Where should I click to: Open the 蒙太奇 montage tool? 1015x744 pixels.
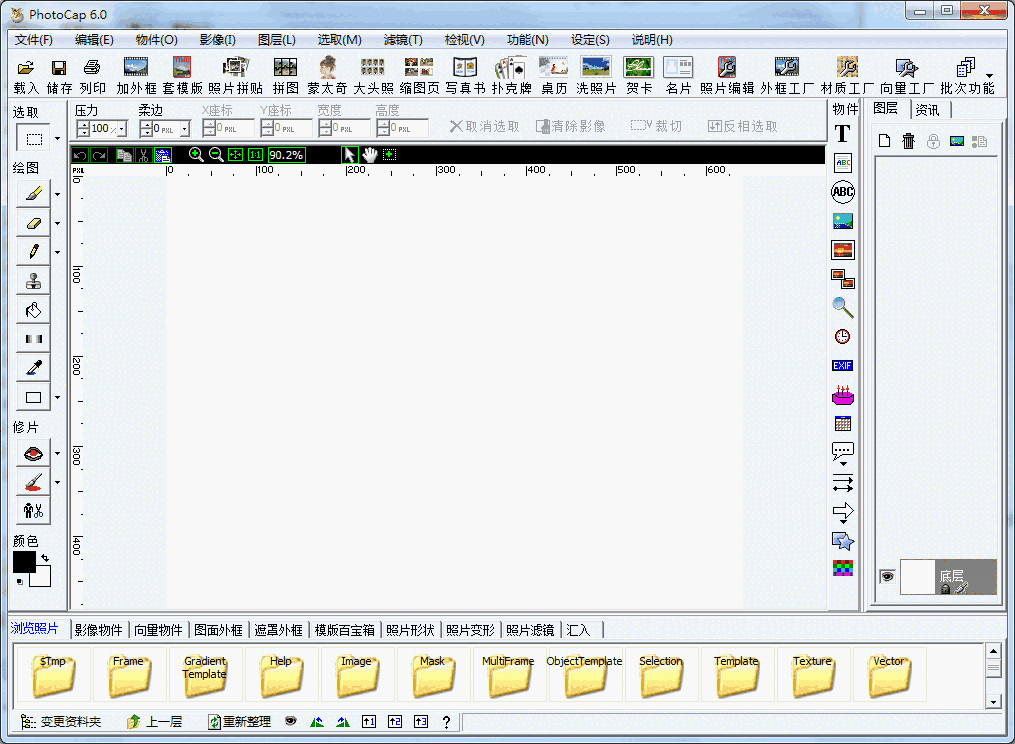pos(328,74)
